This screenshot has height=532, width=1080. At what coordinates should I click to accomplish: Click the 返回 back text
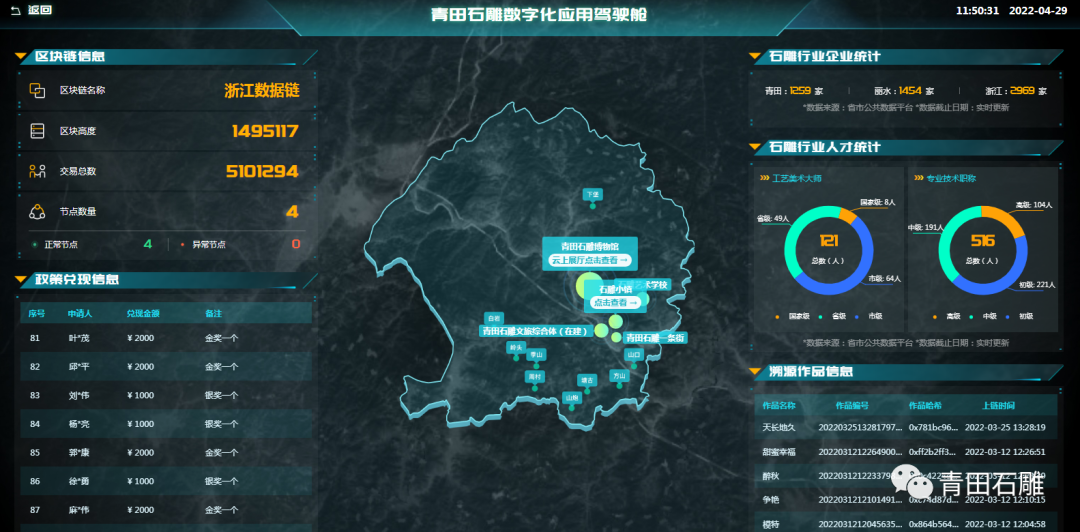[x=39, y=10]
